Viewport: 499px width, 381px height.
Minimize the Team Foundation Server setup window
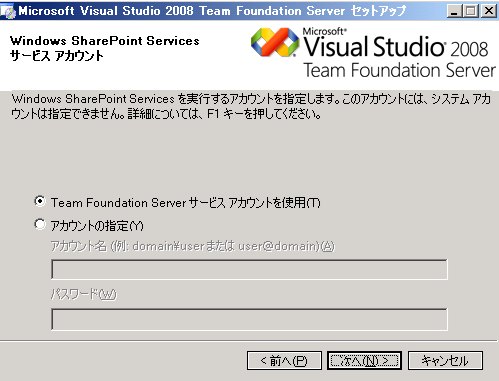coord(454,11)
